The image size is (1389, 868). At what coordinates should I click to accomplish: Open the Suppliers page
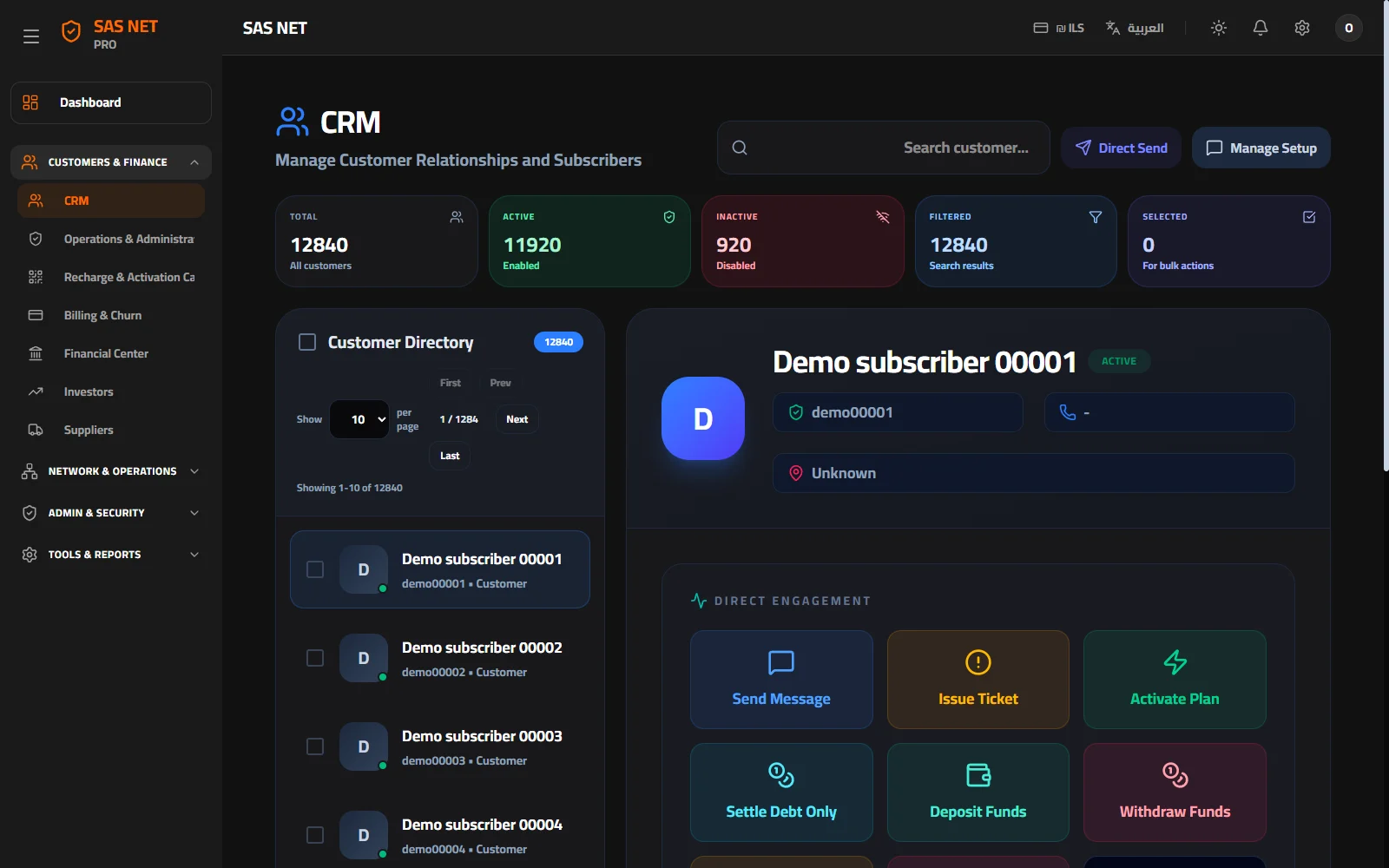111,430
